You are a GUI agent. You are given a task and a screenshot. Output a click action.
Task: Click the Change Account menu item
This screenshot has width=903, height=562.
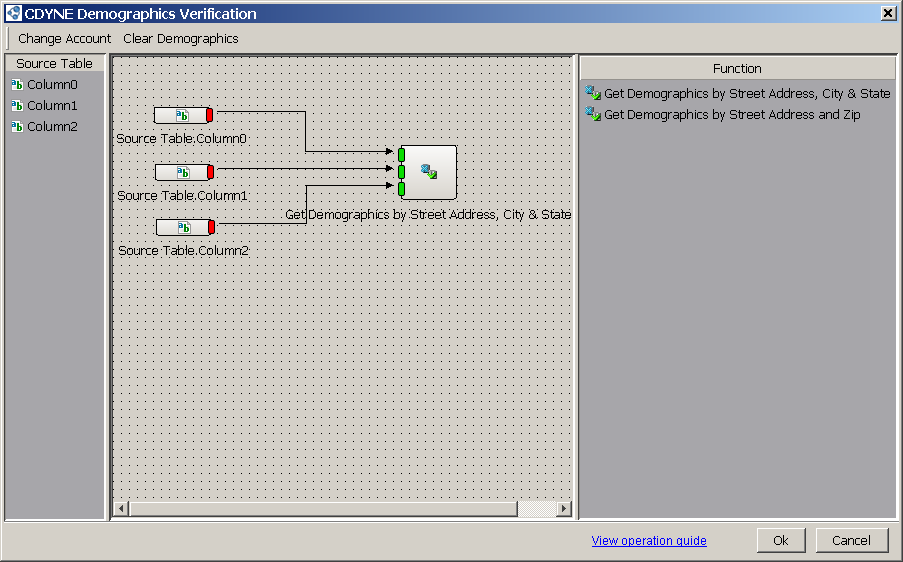click(x=64, y=39)
